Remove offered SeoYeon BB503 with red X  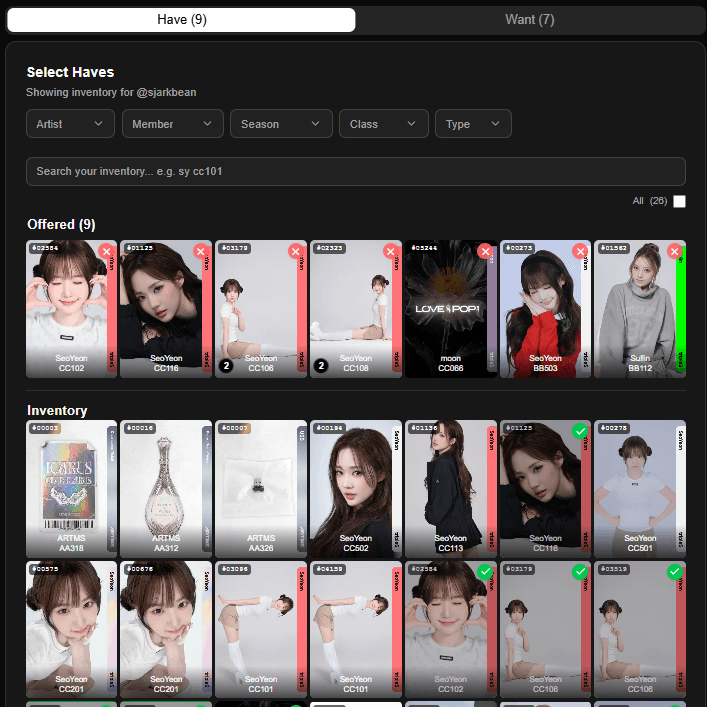[580, 251]
